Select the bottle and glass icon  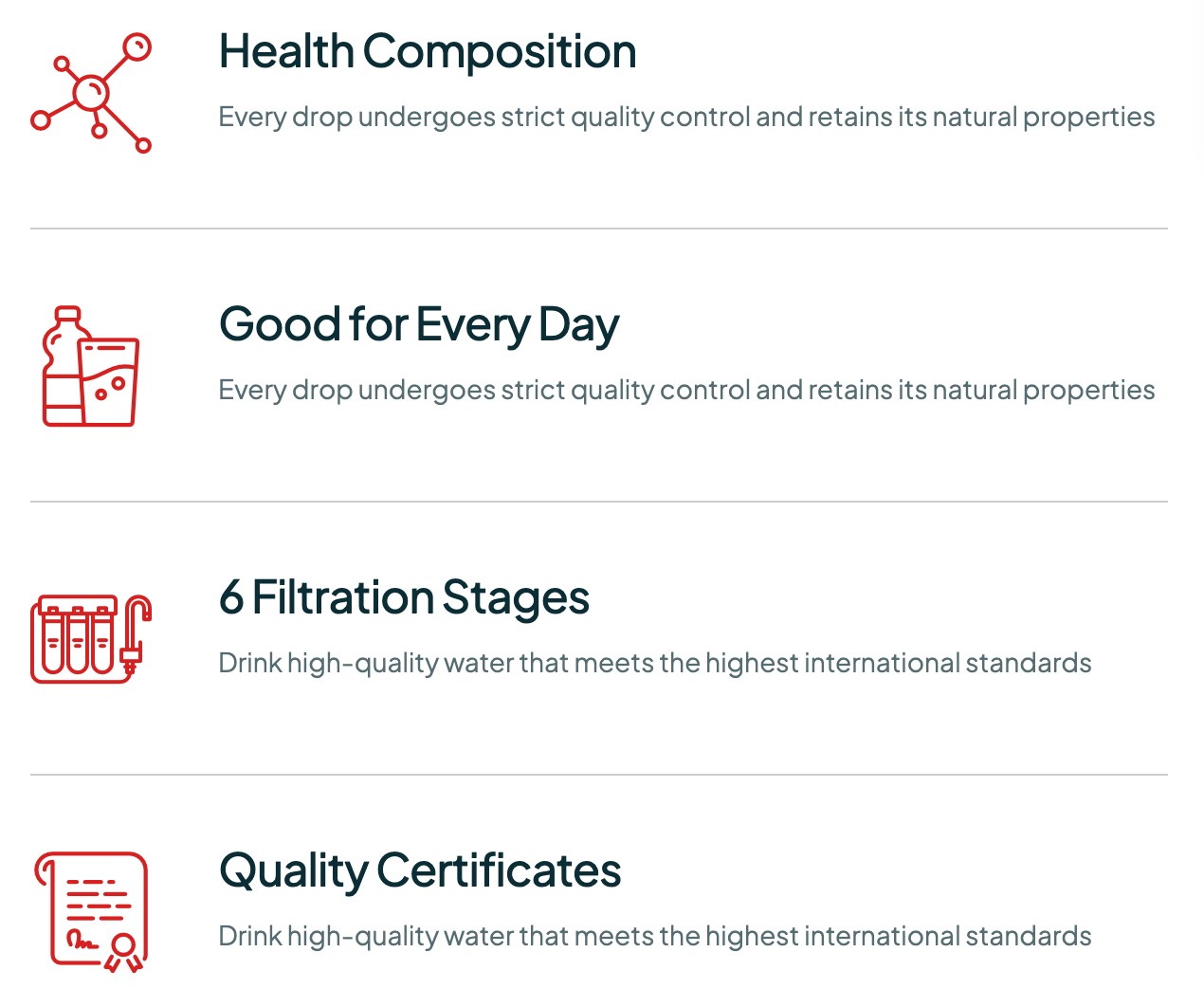click(x=91, y=366)
